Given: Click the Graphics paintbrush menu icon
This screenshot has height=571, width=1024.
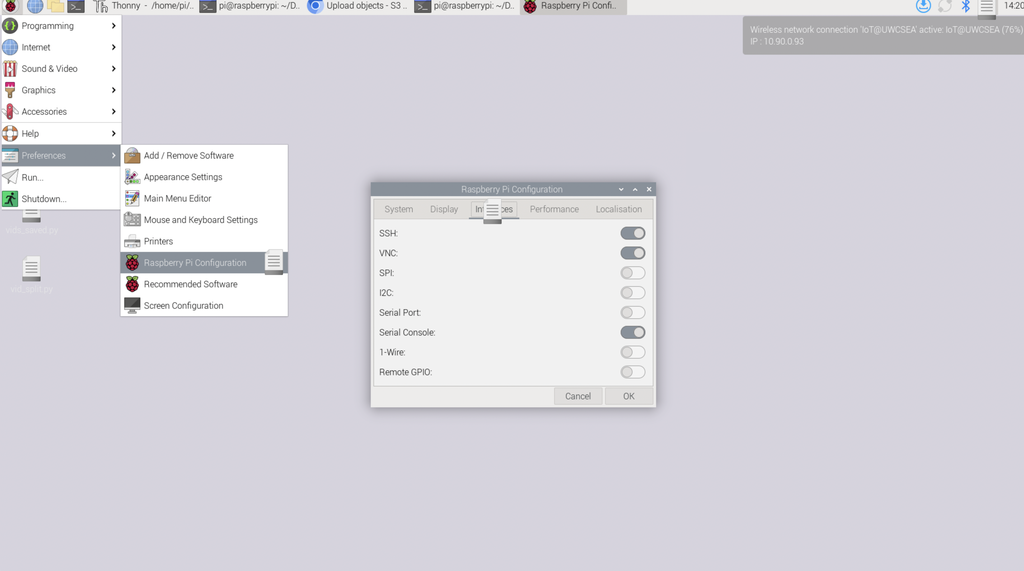Looking at the screenshot, I should [x=10, y=90].
